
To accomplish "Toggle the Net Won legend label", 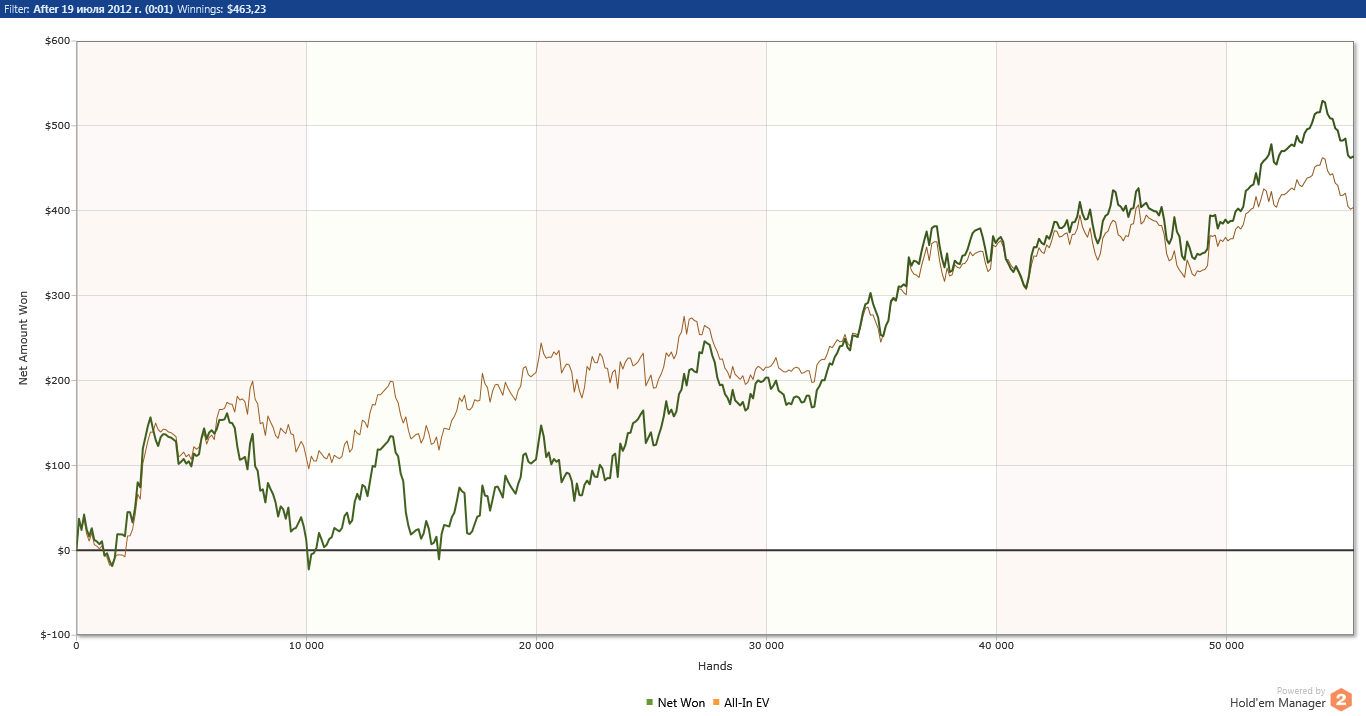I will [681, 703].
